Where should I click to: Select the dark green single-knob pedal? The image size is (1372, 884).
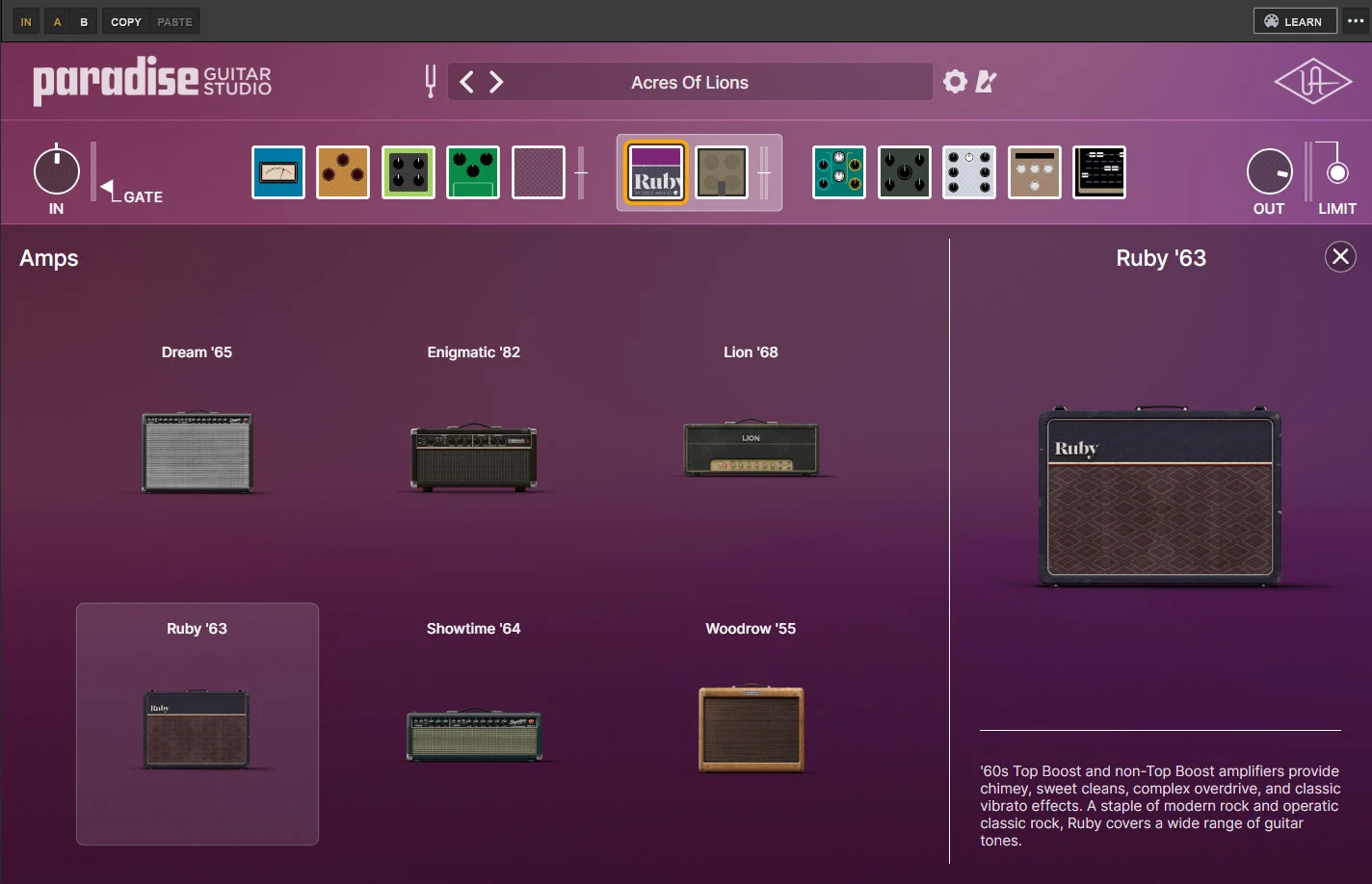pyautogui.click(x=905, y=172)
